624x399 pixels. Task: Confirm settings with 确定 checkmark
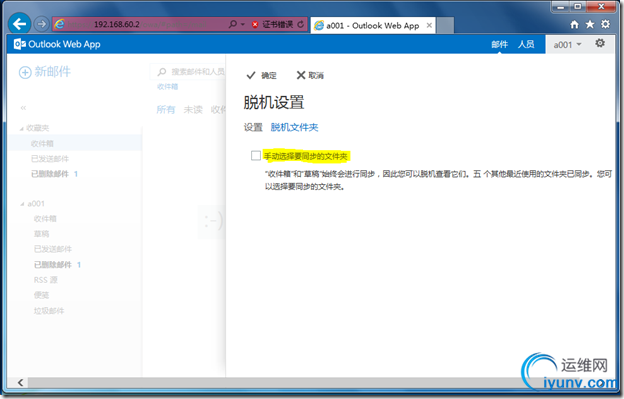[x=261, y=75]
